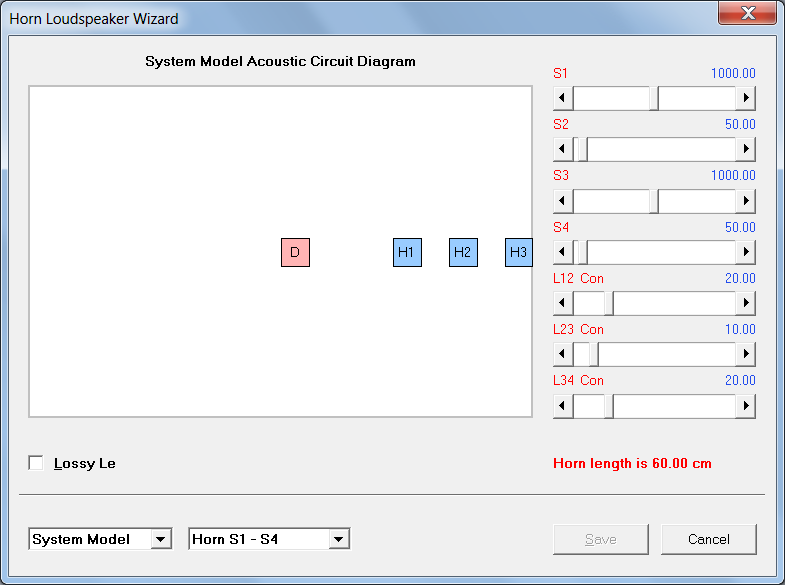The image size is (785, 585).
Task: Increase L23 Con with right arrow
Action: tap(745, 354)
